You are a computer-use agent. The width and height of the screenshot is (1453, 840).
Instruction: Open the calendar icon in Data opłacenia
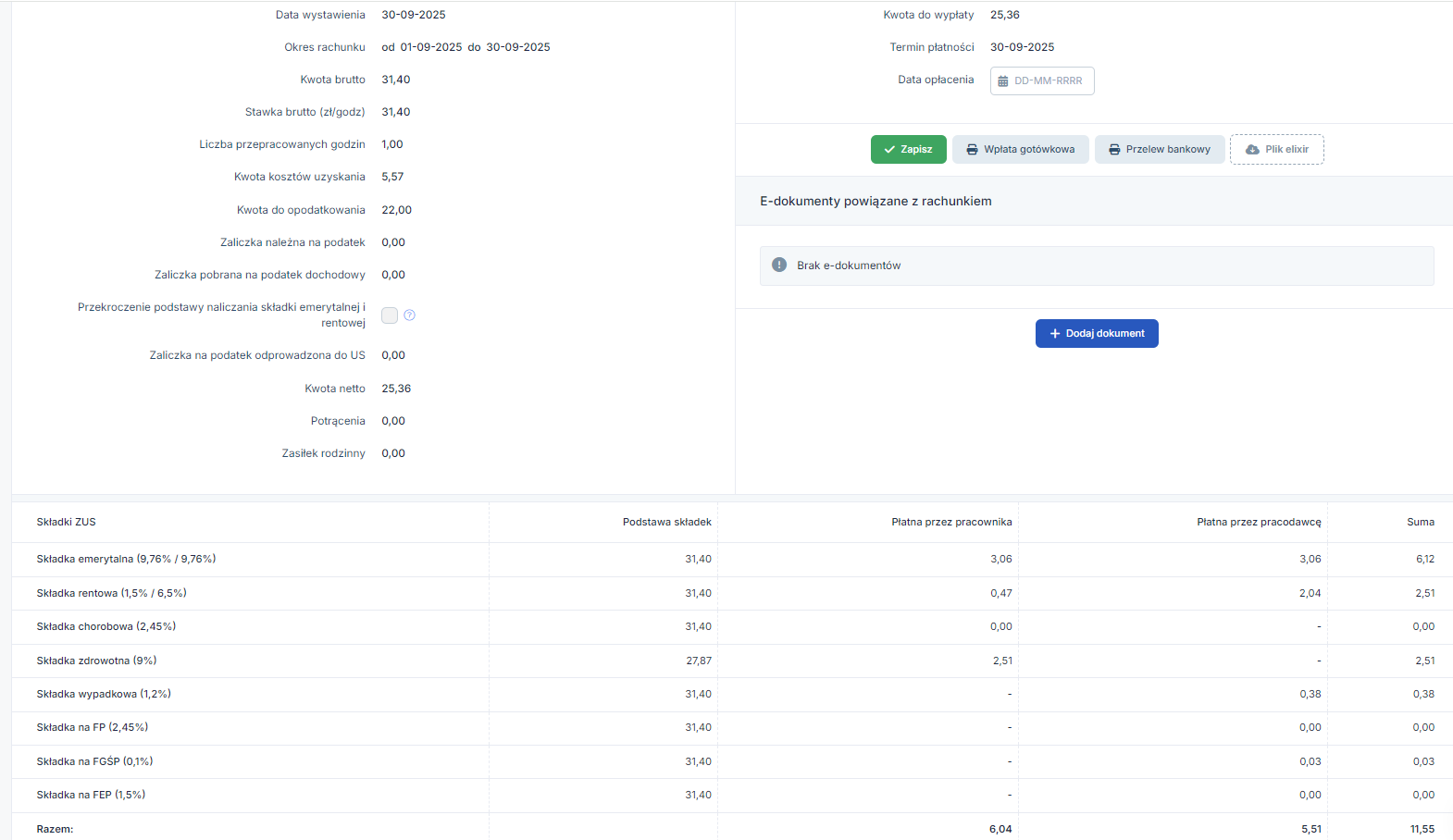pos(1002,81)
